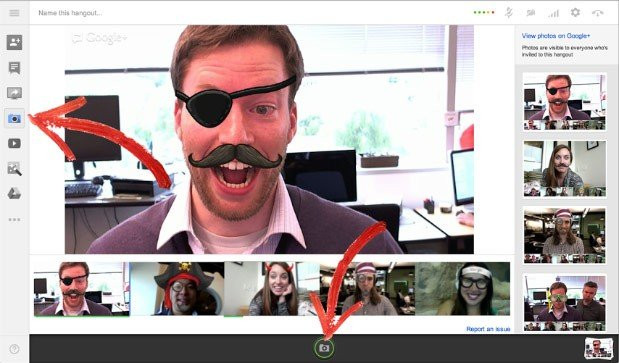The image size is (619, 363).
Task: Launch the Google Effects icon
Action: [14, 169]
